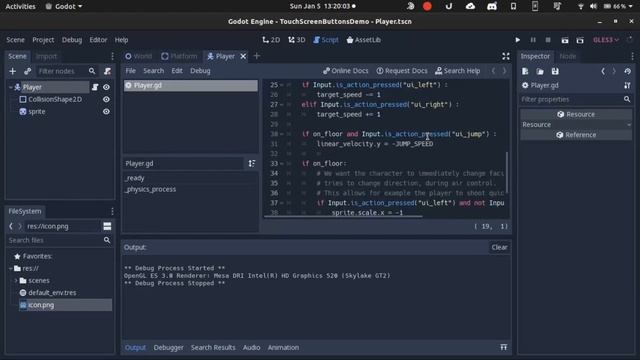Load a resource in Inspector
The height and width of the screenshot is (360, 640).
[540, 71]
